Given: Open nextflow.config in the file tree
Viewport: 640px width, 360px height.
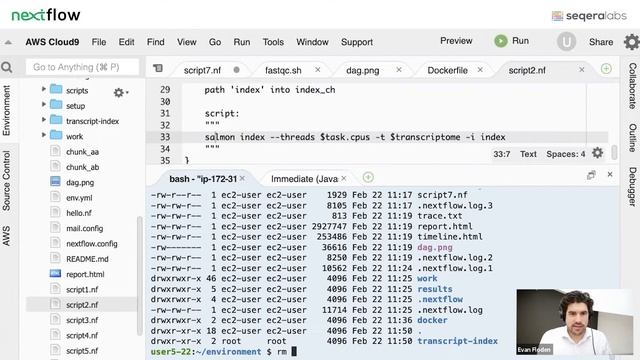Looking at the screenshot, I should click(x=92, y=244).
